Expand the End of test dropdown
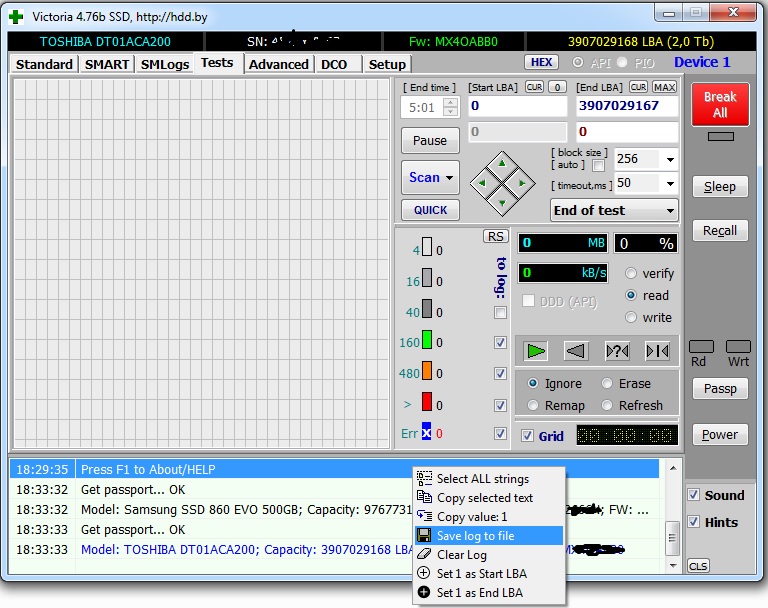Viewport: 768px width, 608px height. coord(670,211)
